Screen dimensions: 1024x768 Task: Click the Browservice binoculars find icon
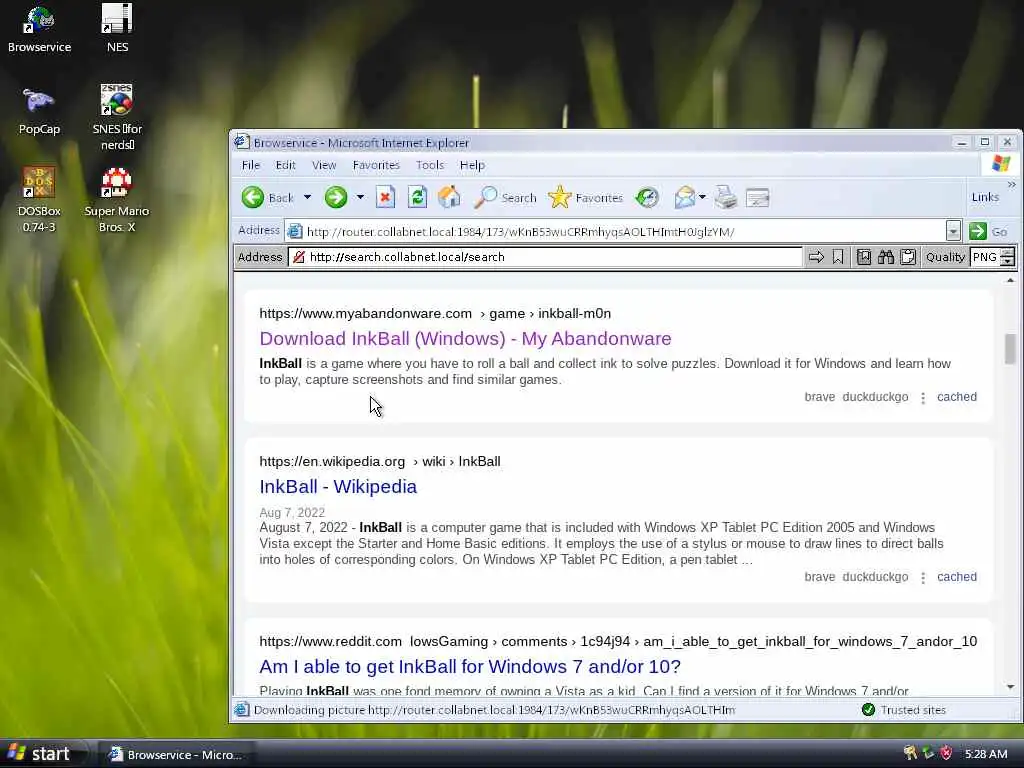coord(886,257)
